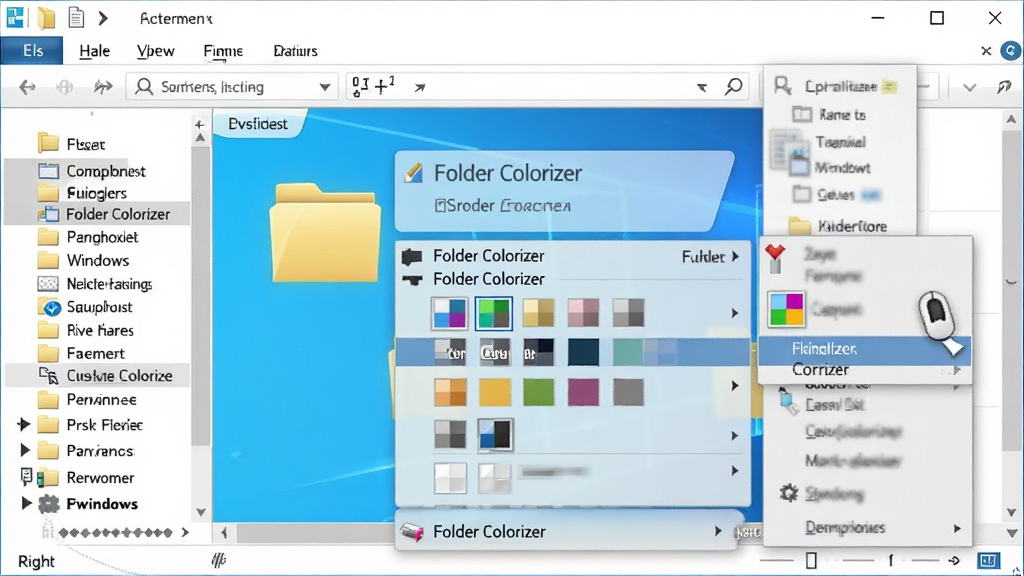Choose the olive green swatch

coord(538,392)
